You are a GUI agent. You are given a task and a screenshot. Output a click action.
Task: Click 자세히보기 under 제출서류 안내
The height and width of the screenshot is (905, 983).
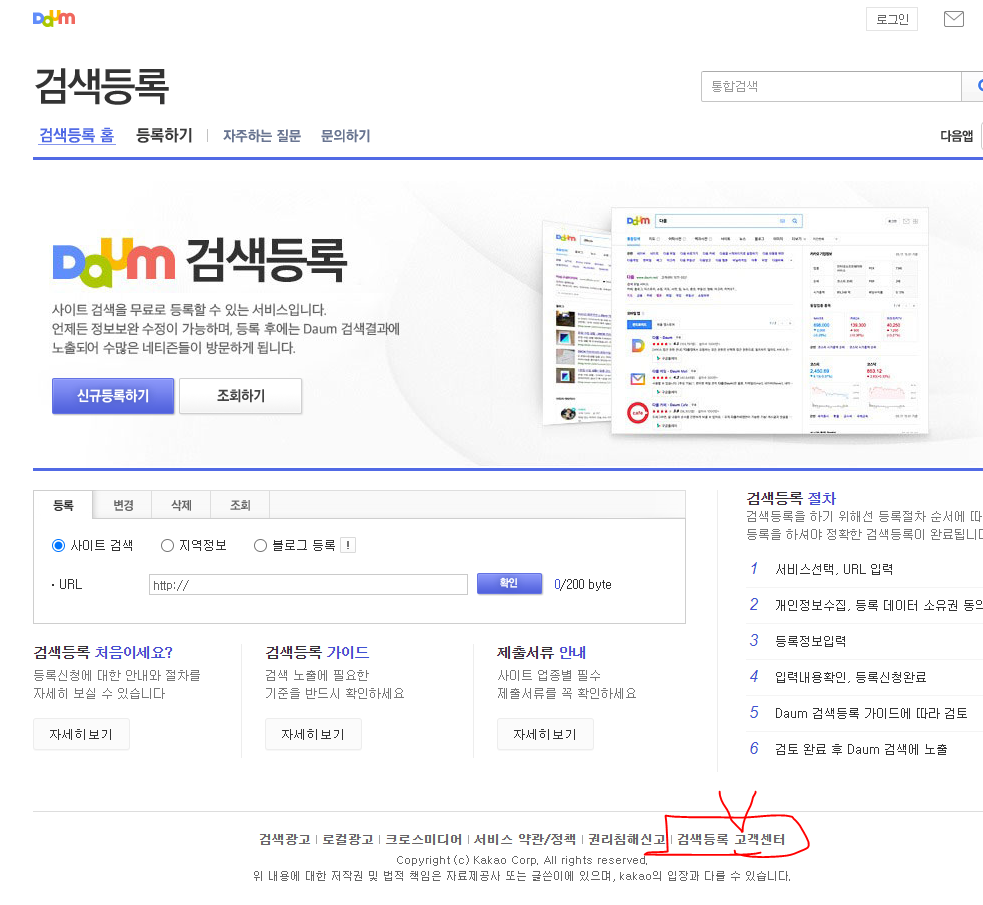click(545, 734)
